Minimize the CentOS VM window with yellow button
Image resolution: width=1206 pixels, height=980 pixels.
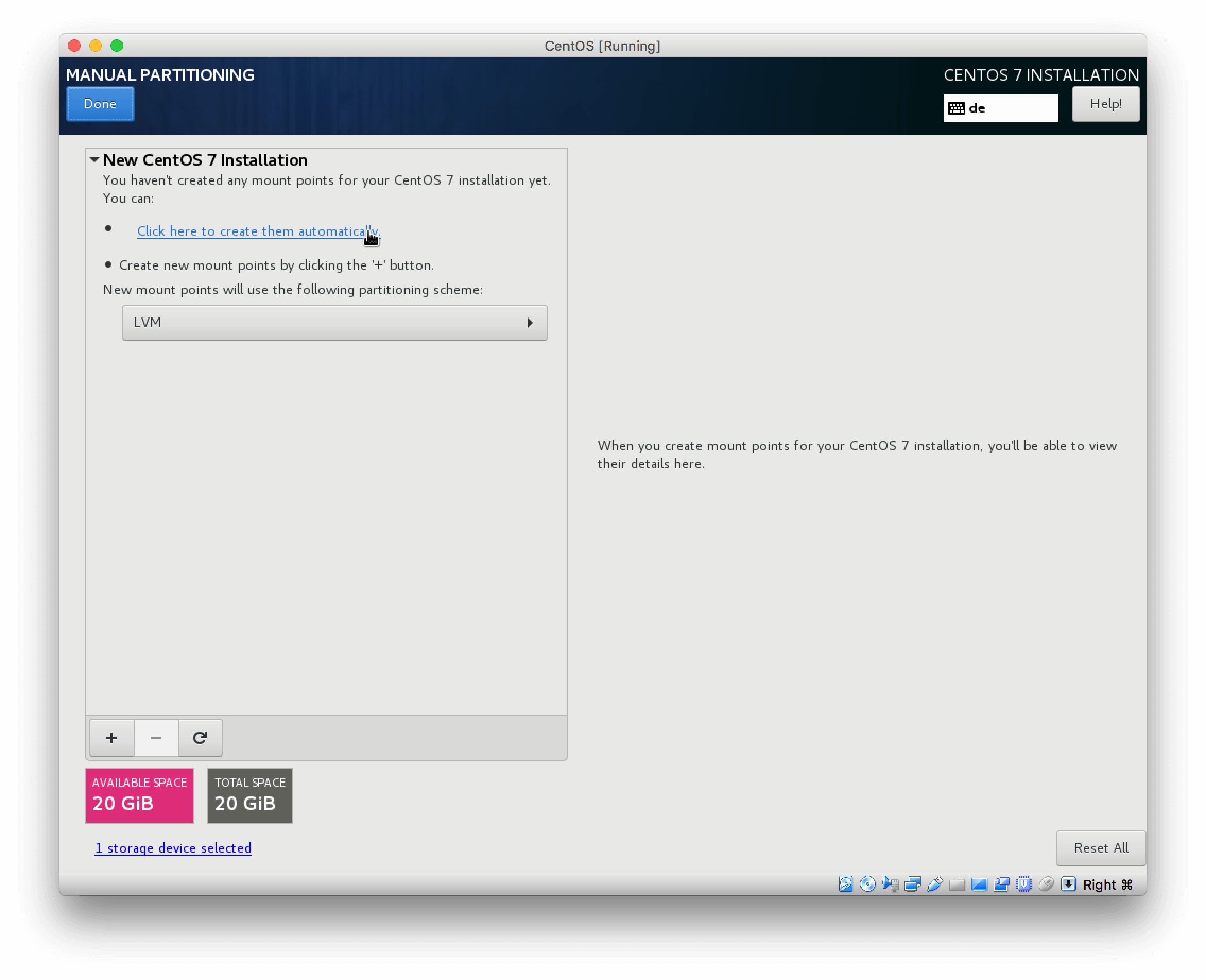96,46
